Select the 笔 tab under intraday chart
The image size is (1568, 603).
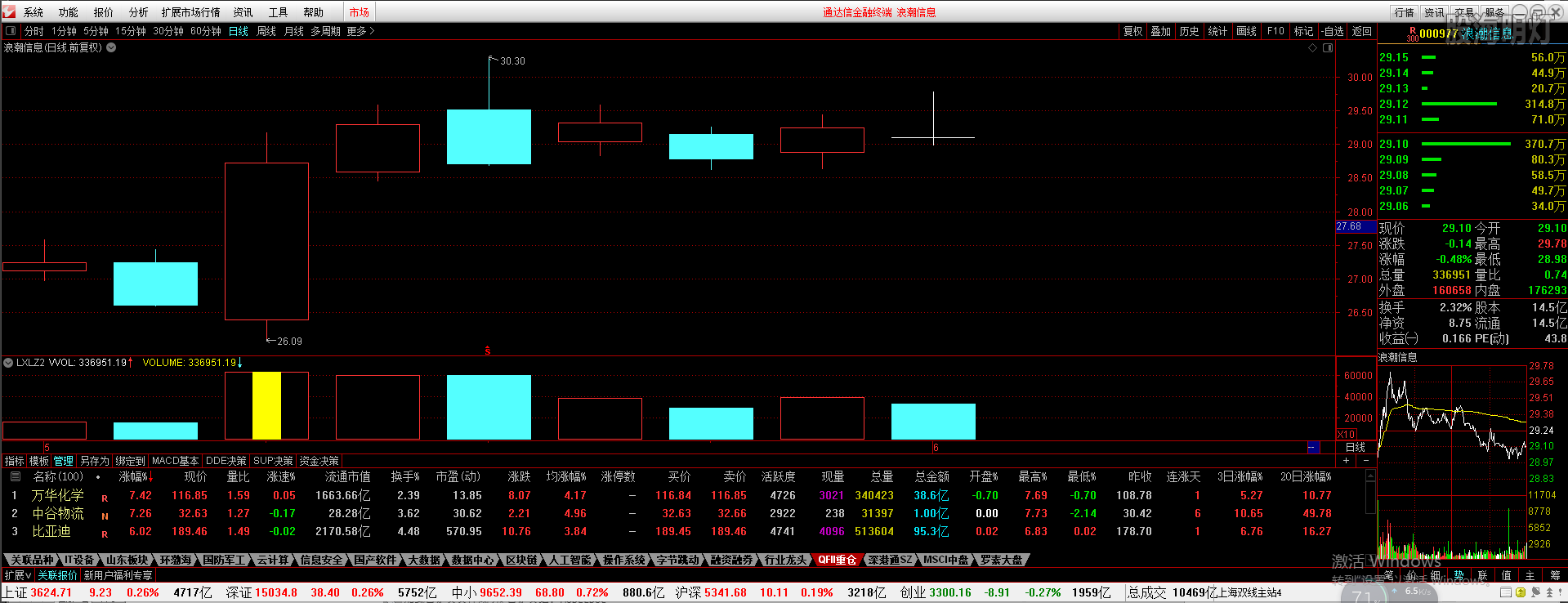[x=1389, y=575]
